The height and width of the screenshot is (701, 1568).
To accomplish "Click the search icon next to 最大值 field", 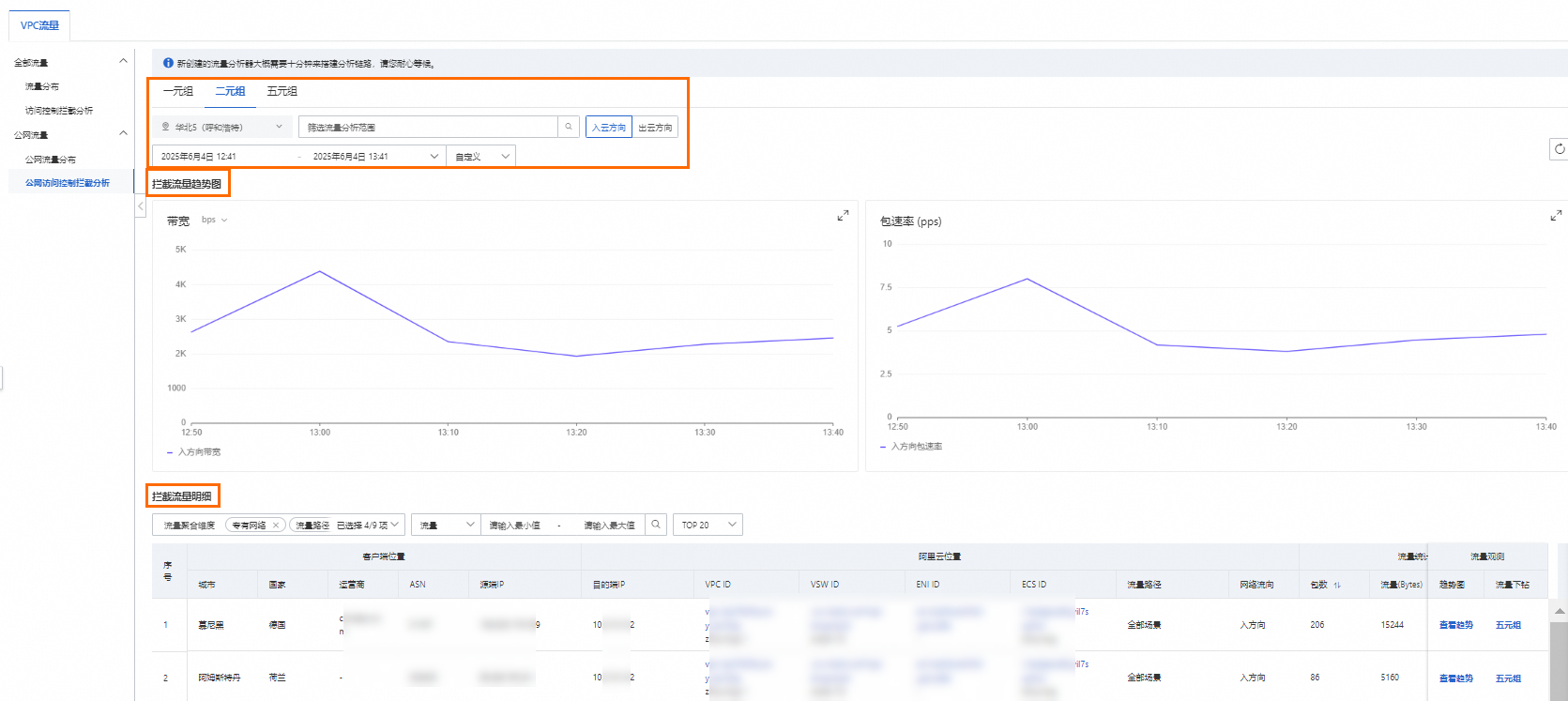I will click(657, 525).
